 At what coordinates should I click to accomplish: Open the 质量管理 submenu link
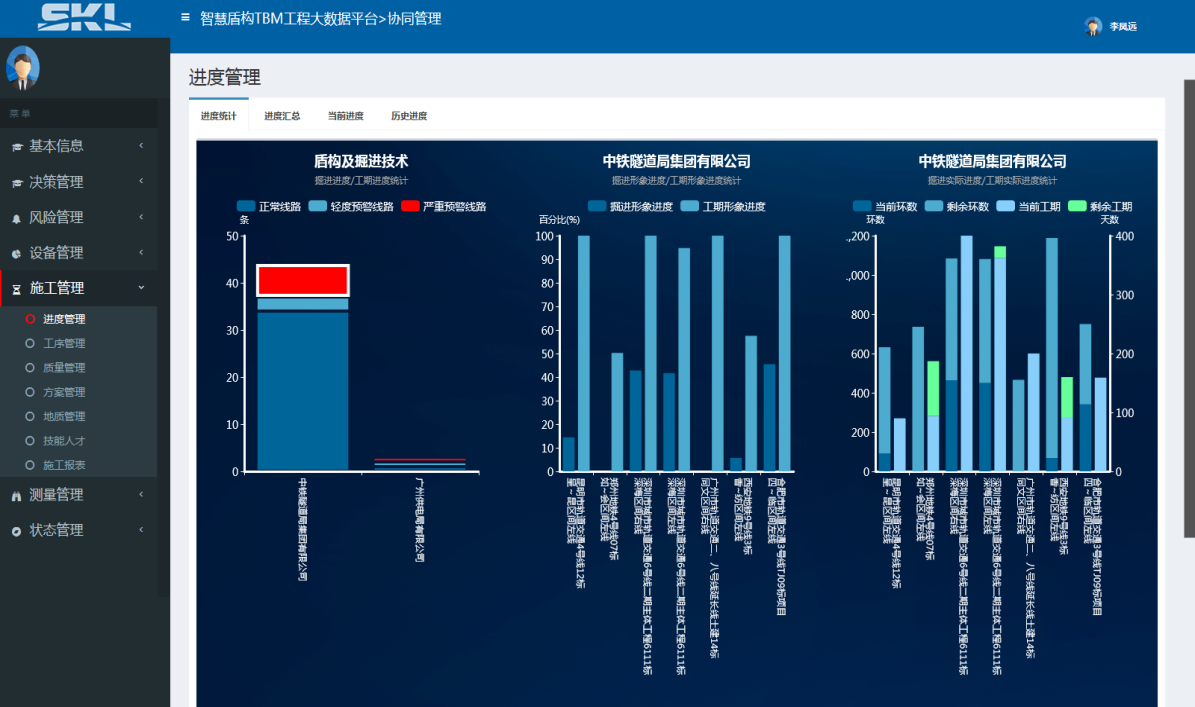click(x=64, y=368)
